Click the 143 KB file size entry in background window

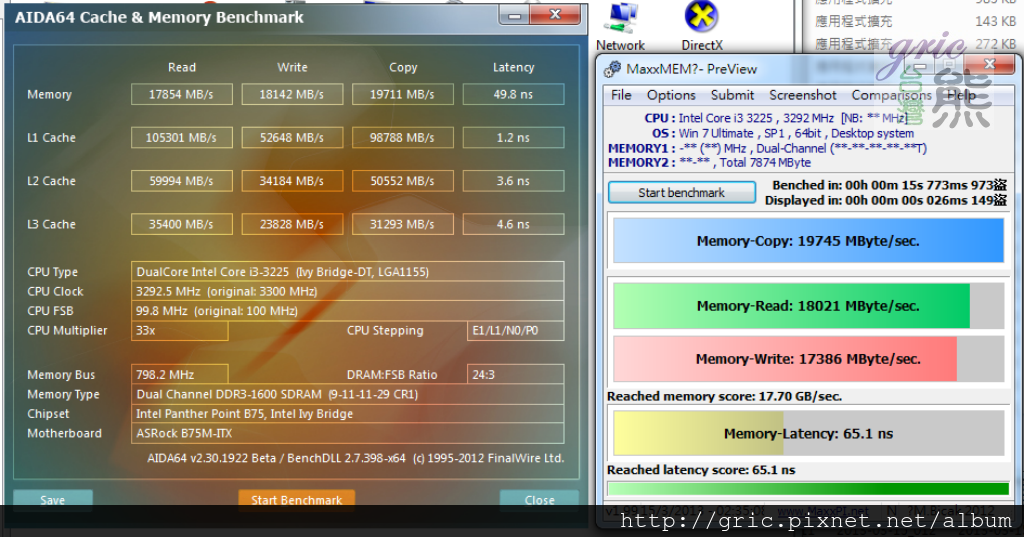pyautogui.click(x=995, y=22)
